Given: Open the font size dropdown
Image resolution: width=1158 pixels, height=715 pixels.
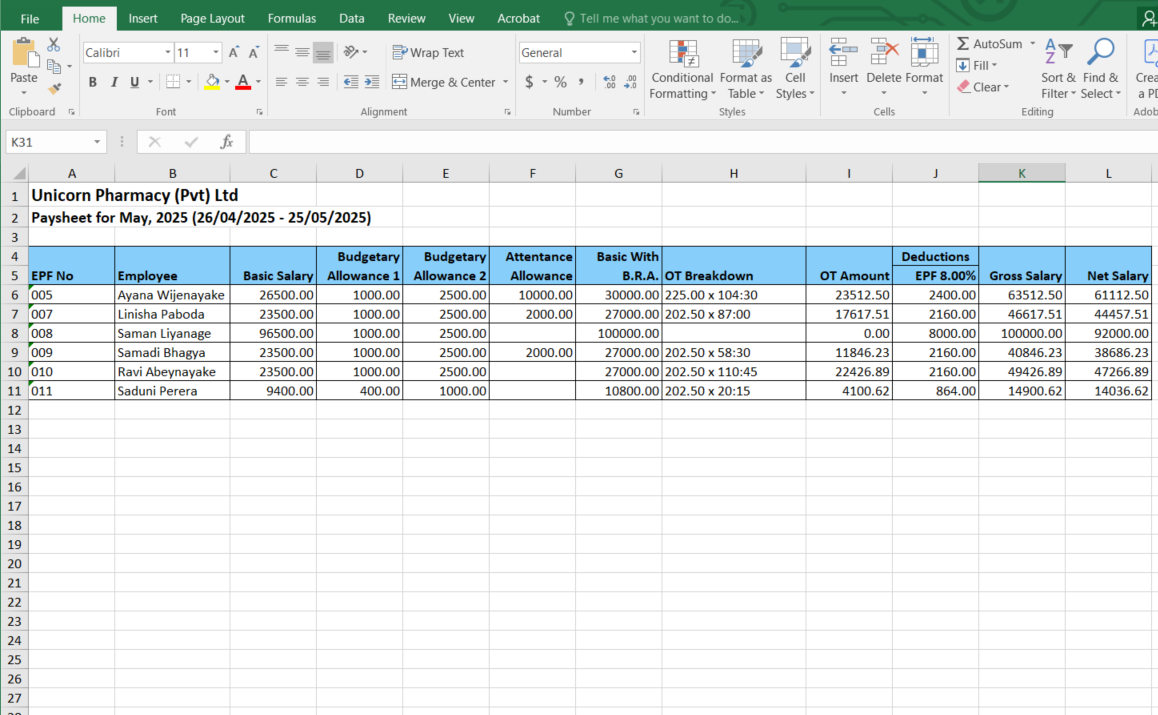Looking at the screenshot, I should 216,52.
